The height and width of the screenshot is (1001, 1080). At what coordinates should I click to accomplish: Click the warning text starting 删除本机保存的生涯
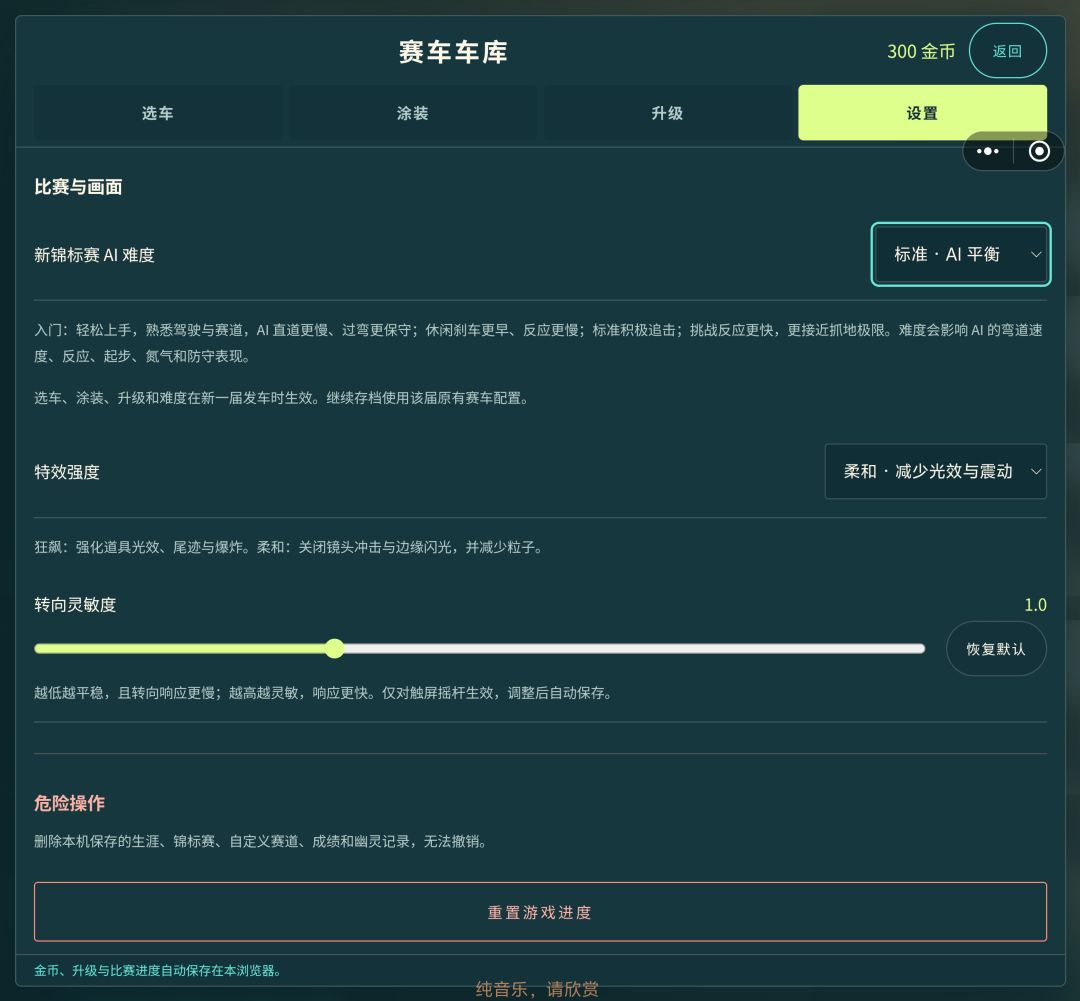[x=261, y=841]
